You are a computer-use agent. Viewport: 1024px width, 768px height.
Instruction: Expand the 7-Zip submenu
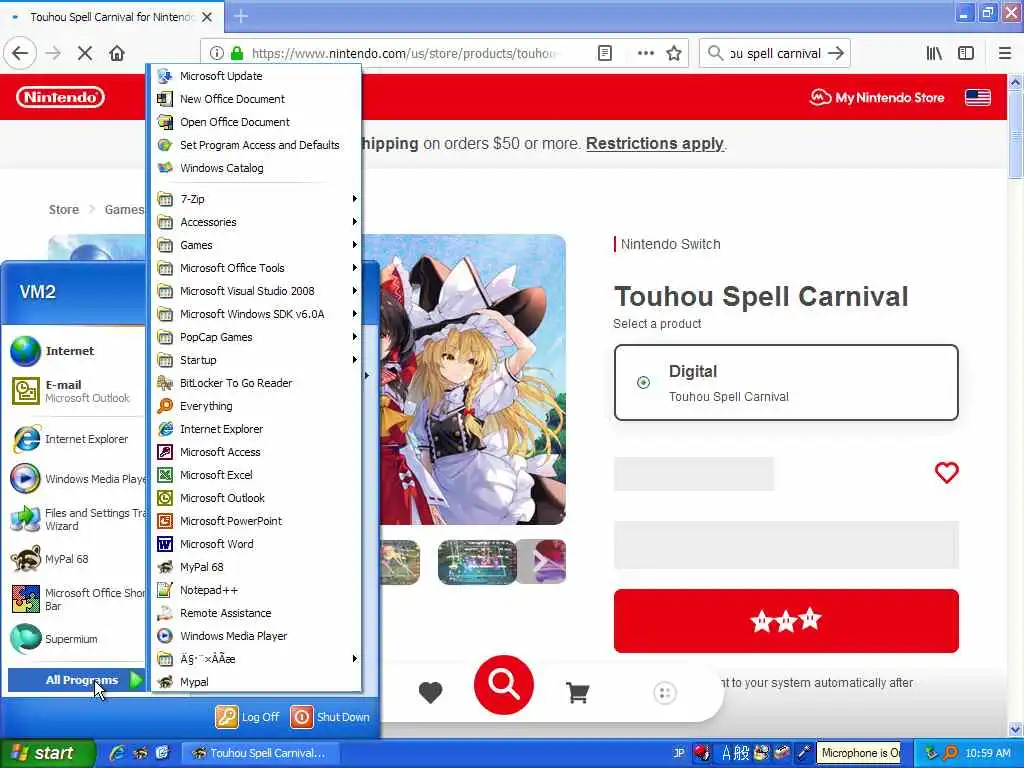257,199
